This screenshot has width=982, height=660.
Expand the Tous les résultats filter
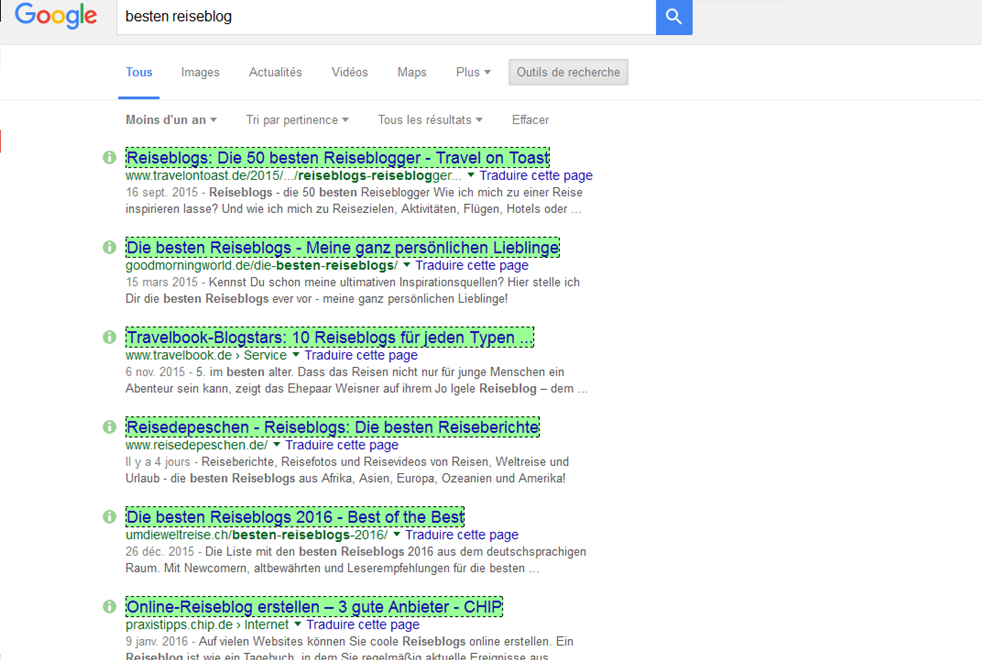pos(430,120)
